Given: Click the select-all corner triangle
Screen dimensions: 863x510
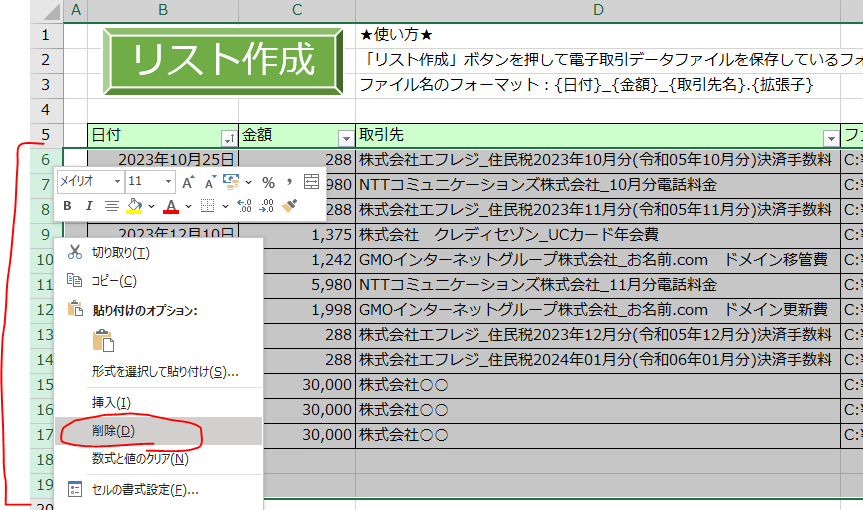Looking at the screenshot, I should click(51, 11).
